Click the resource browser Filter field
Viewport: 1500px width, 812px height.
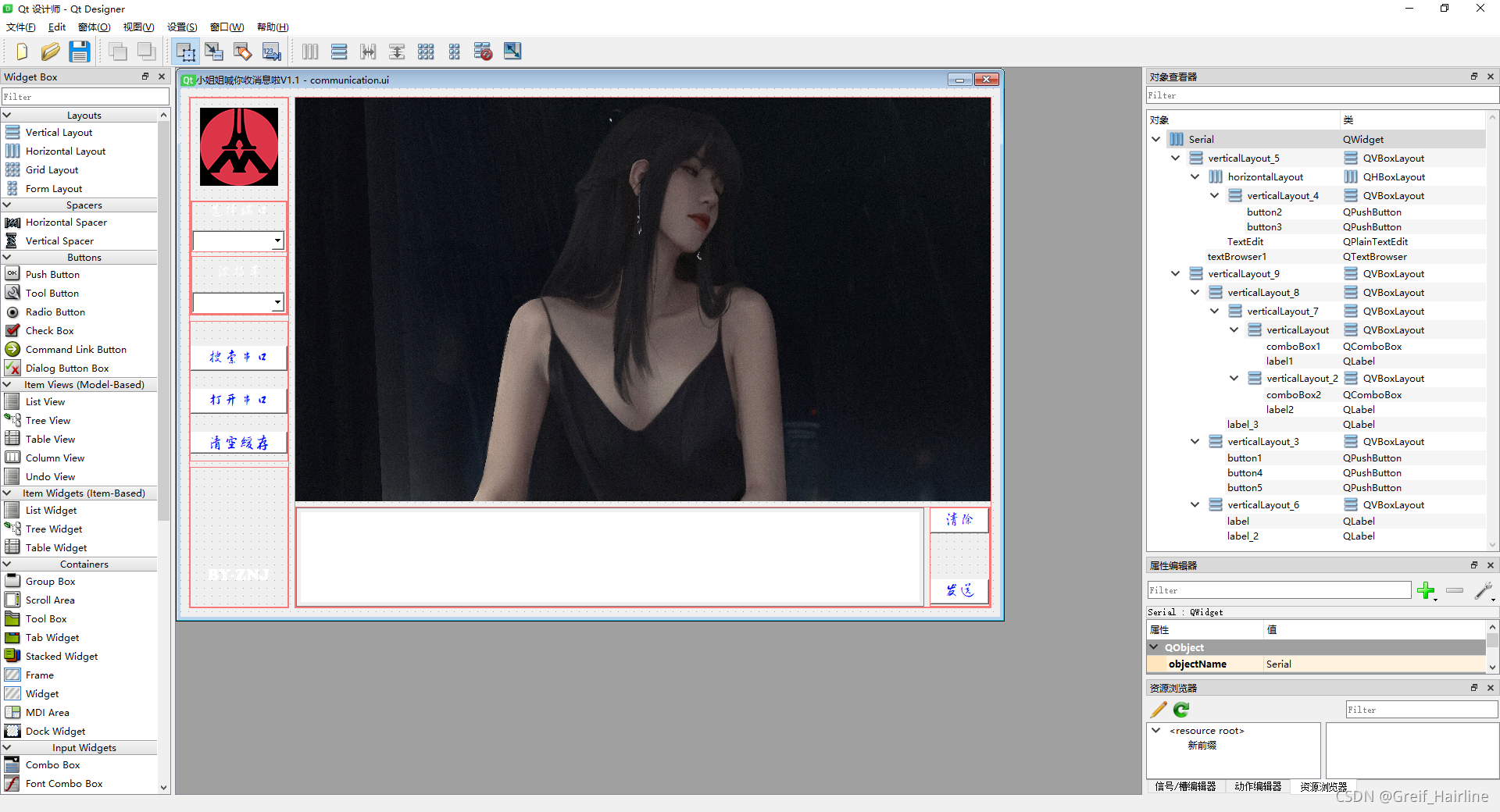[x=1421, y=710]
